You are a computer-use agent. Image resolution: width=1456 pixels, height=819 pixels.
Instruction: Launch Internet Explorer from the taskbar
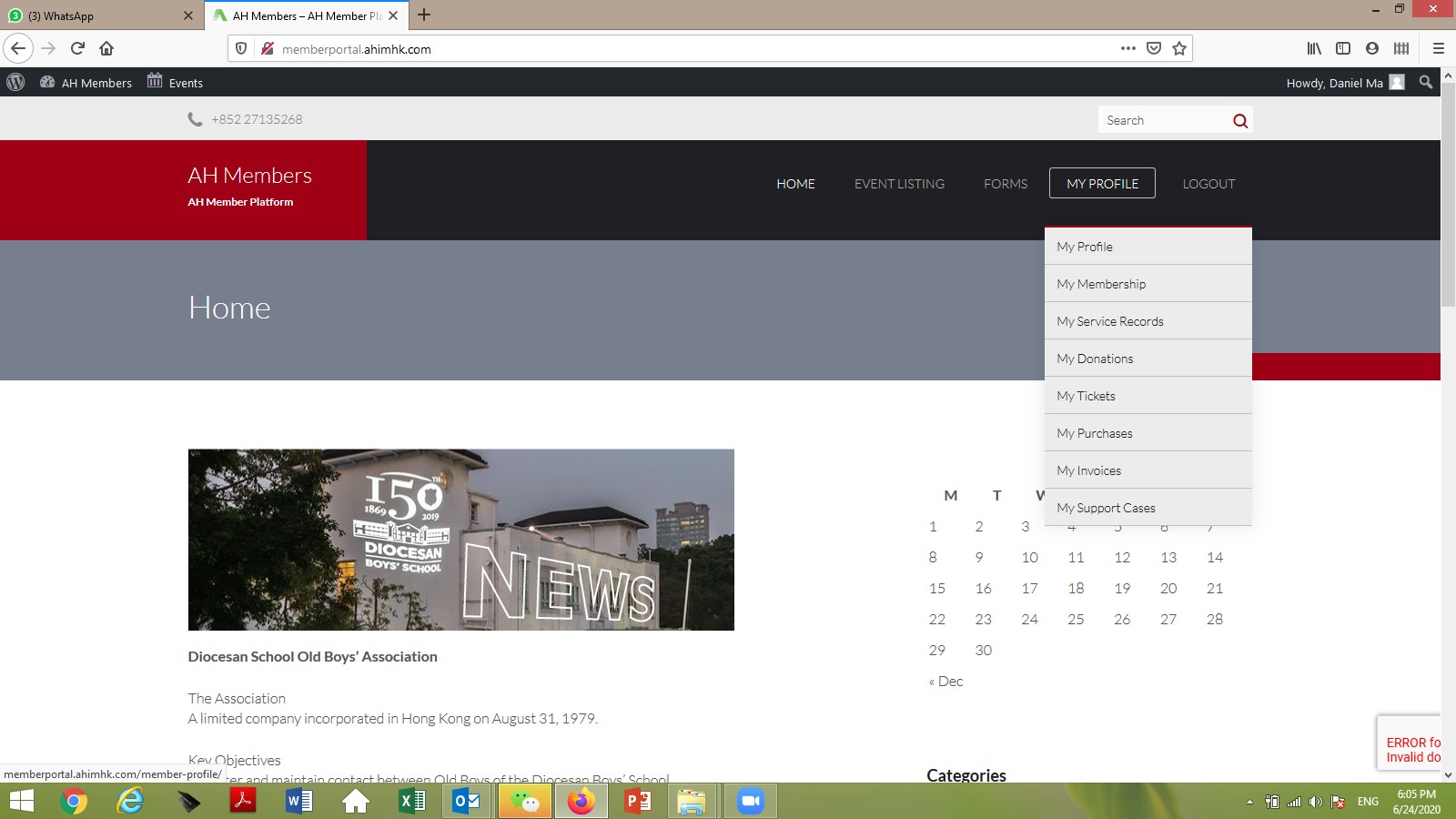[x=130, y=801]
